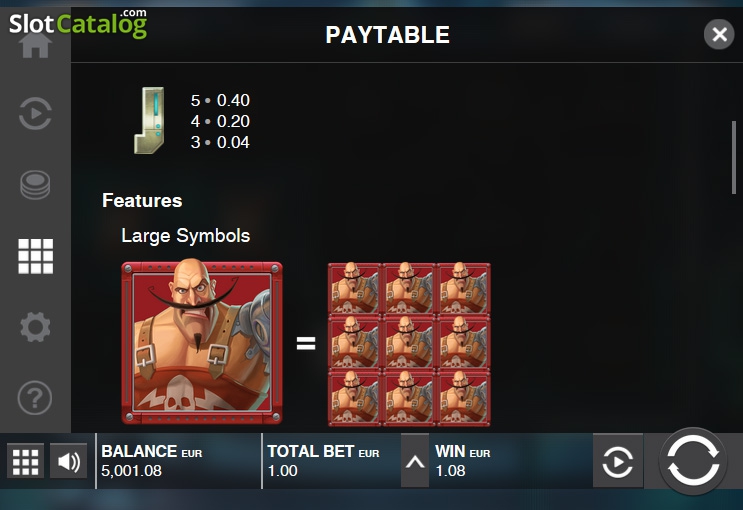The width and height of the screenshot is (743, 510).
Task: Open the gear settings icon
Action: tap(35, 327)
